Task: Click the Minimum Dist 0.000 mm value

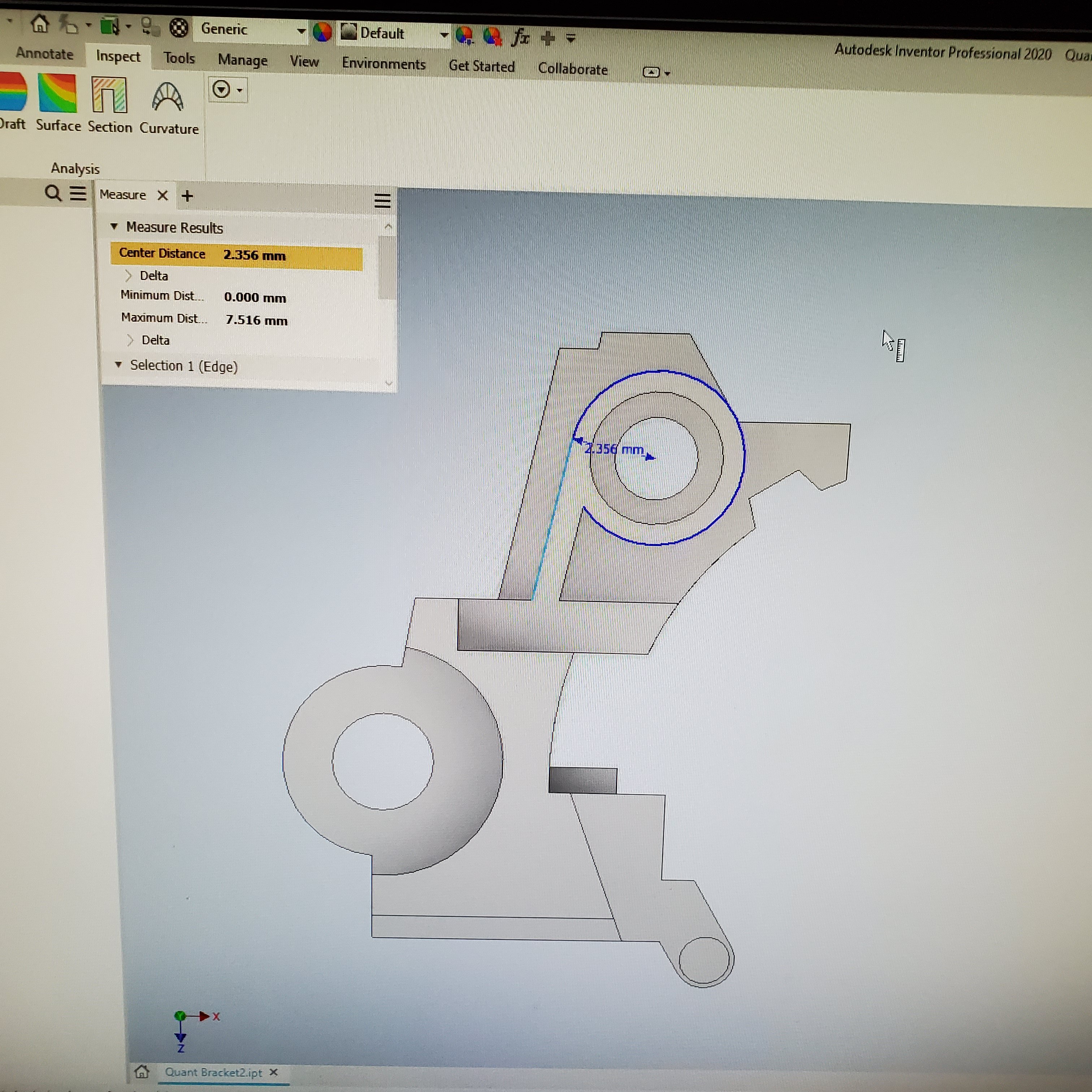Action: (255, 298)
